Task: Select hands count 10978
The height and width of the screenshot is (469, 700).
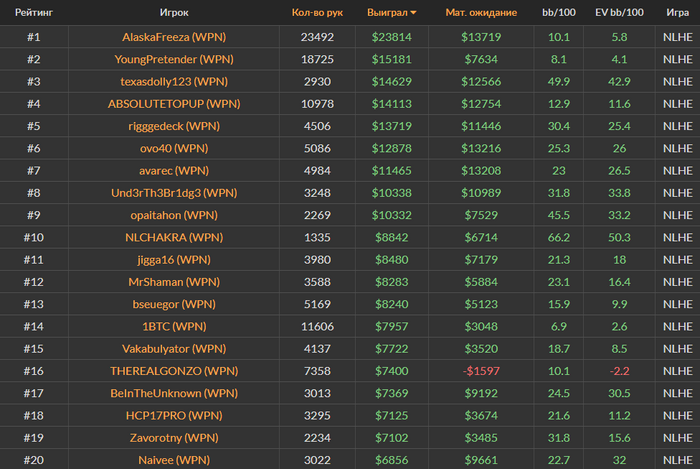Action: 317,104
